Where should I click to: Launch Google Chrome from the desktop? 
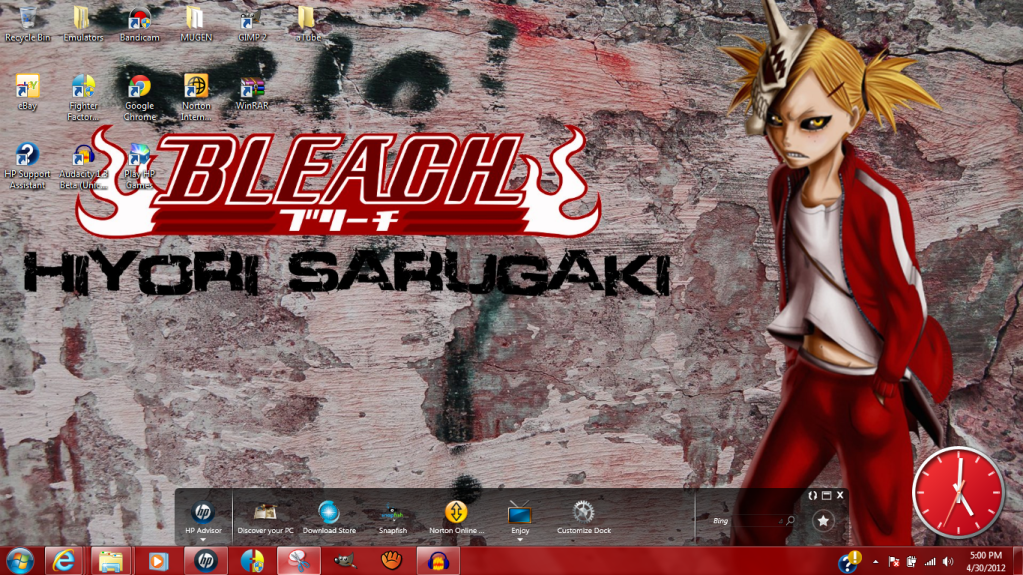140,98
